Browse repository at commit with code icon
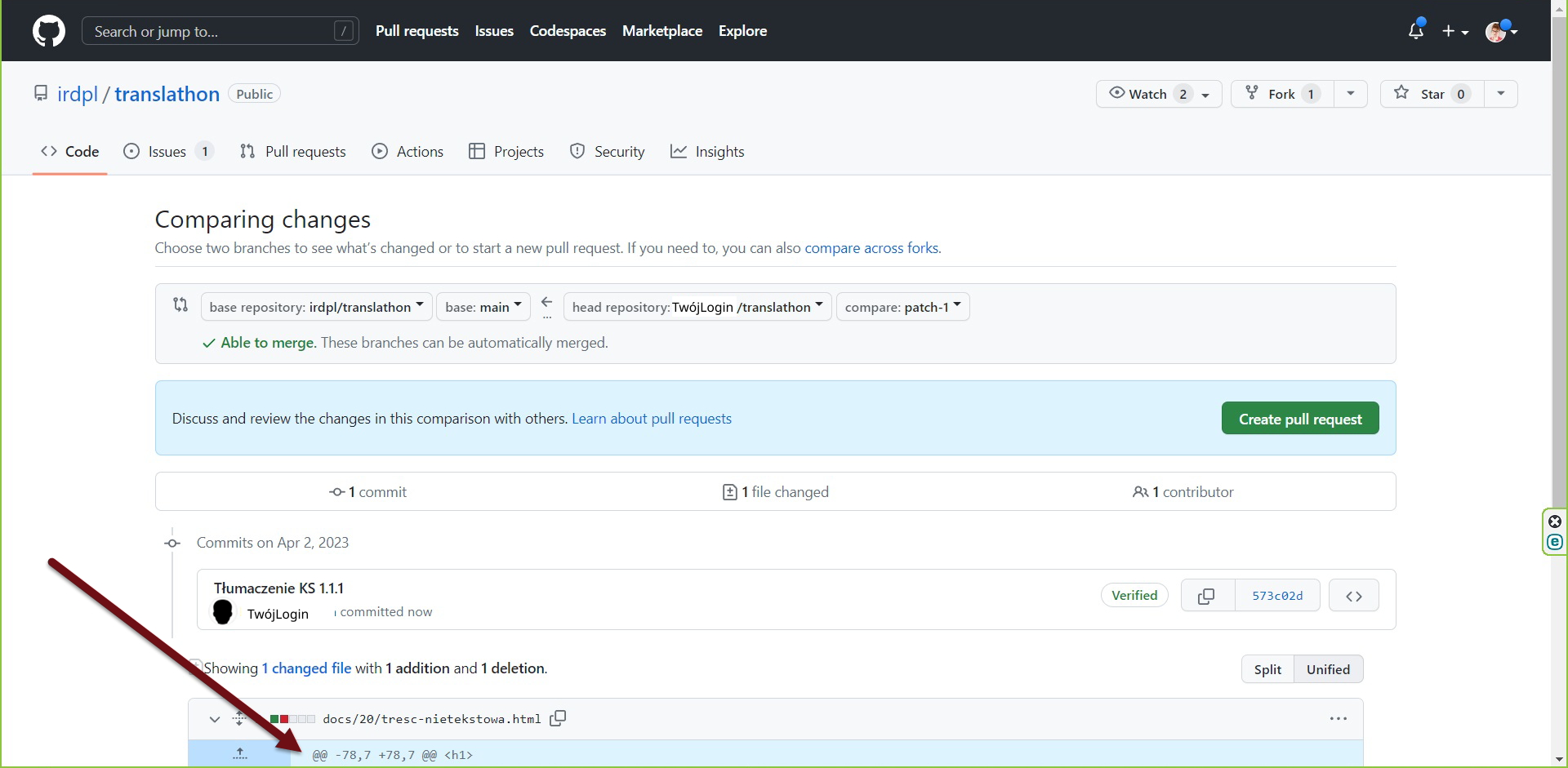This screenshot has width=1568, height=768. pos(1354,596)
